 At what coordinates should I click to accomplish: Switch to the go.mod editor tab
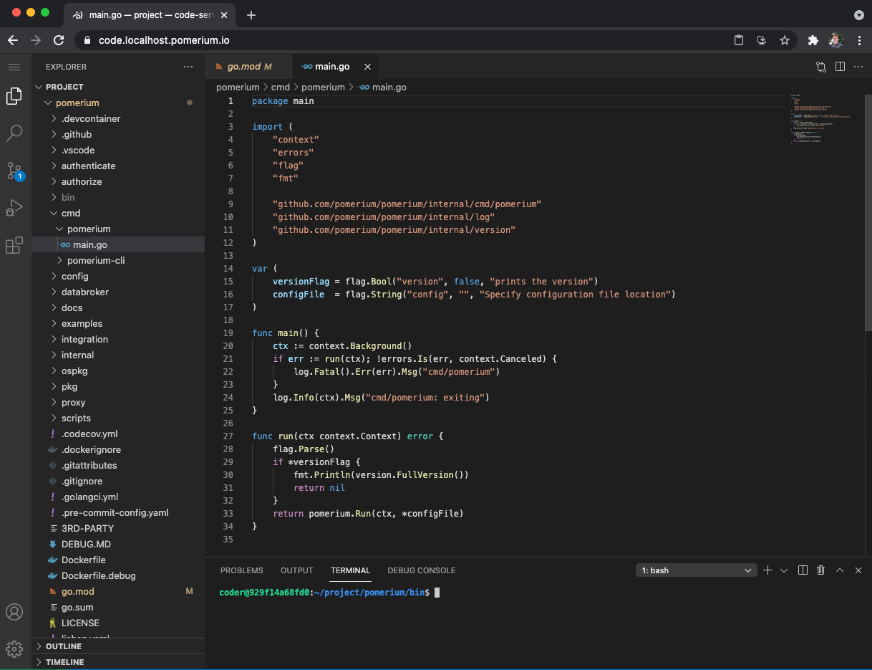tap(249, 67)
